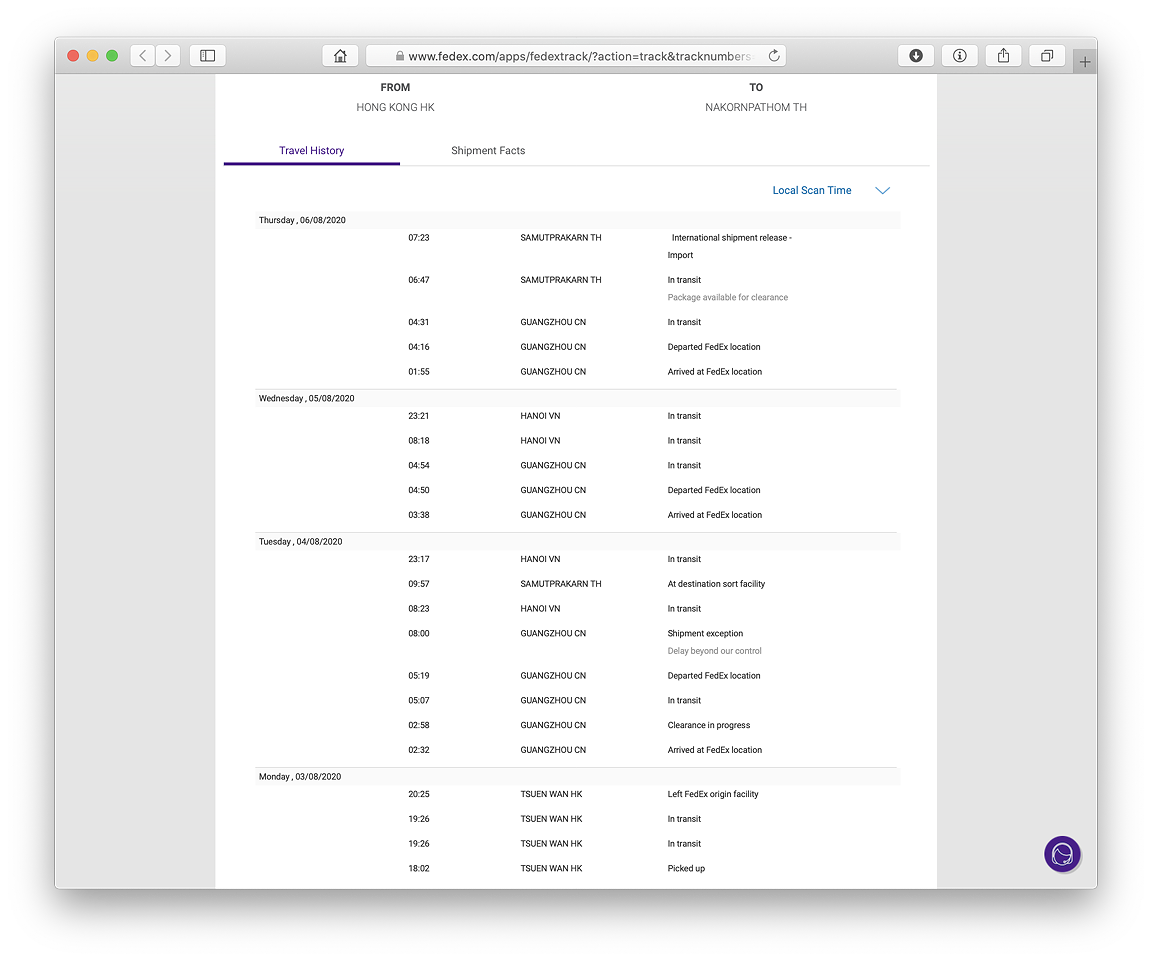Click the 23:21 HANOI VN time entry
This screenshot has width=1152, height=961.
pyautogui.click(x=419, y=416)
